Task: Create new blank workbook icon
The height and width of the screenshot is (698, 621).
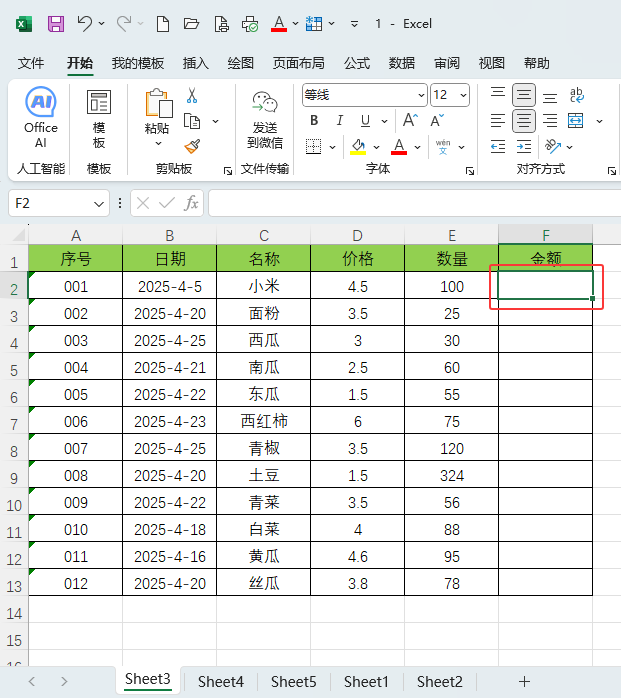Action: click(x=163, y=24)
